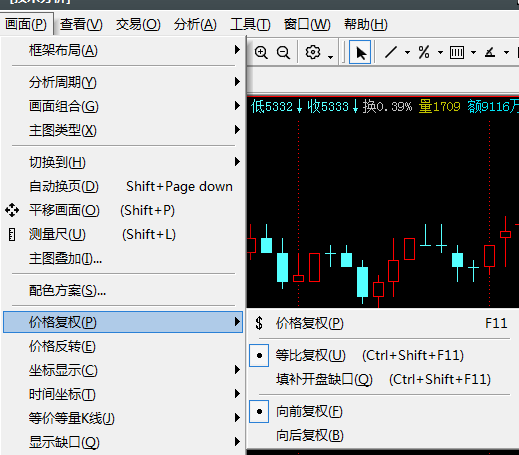The width and height of the screenshot is (519, 455).
Task: Open the settings gear icon in toolbar
Action: click(x=313, y=52)
